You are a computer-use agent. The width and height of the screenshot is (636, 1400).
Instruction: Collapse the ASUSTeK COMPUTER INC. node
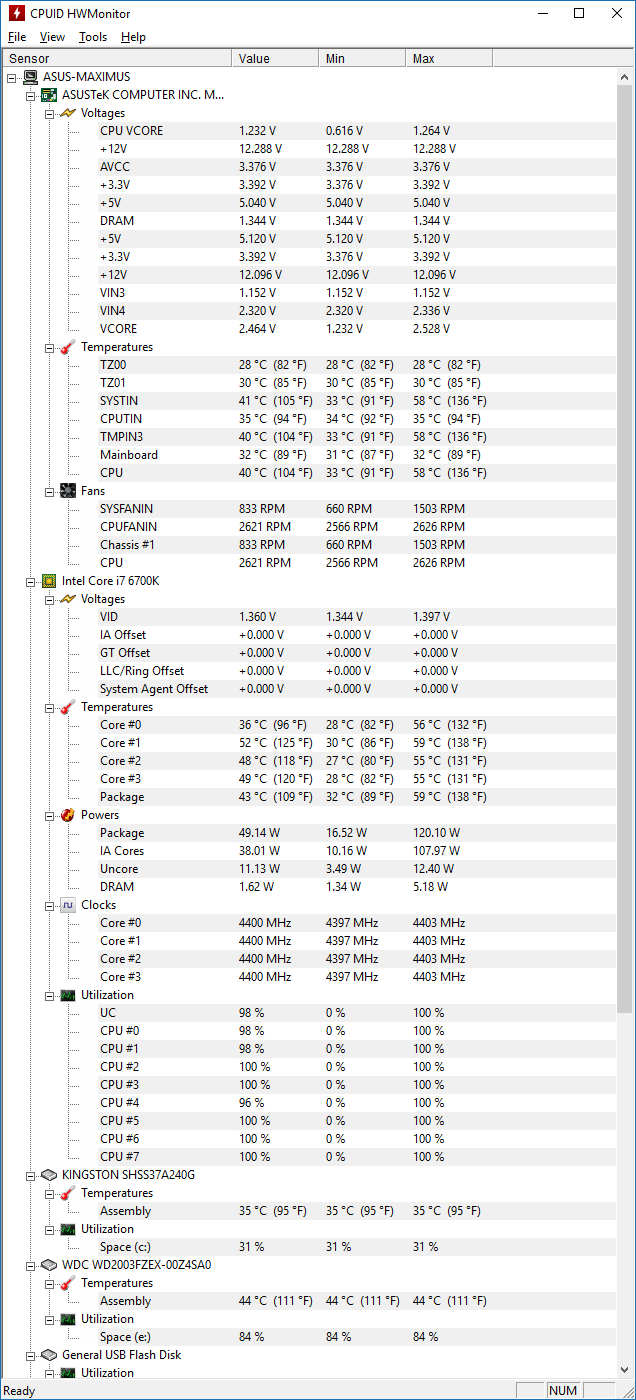click(30, 95)
